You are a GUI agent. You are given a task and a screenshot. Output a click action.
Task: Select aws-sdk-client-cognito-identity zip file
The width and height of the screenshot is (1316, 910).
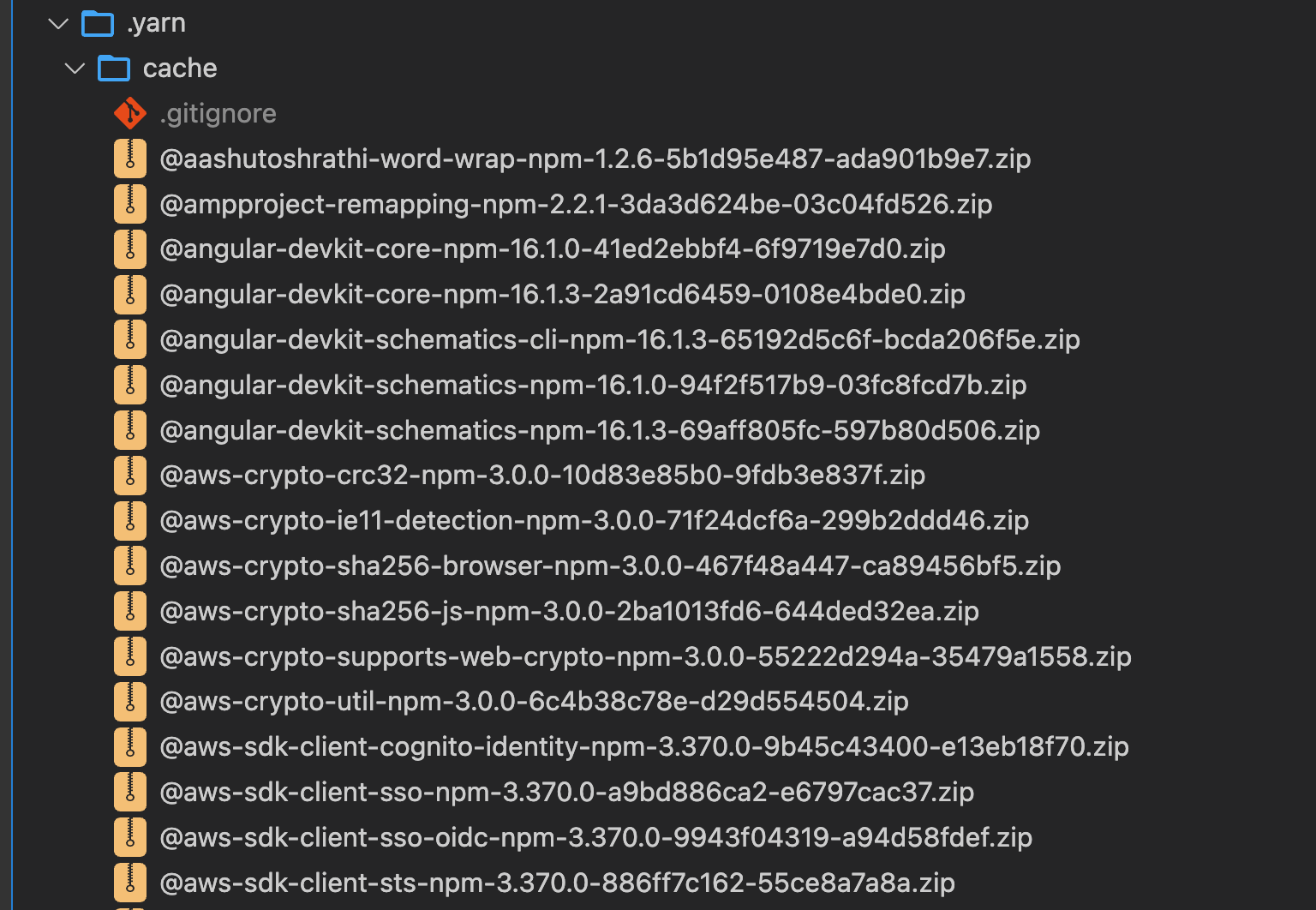coord(643,747)
